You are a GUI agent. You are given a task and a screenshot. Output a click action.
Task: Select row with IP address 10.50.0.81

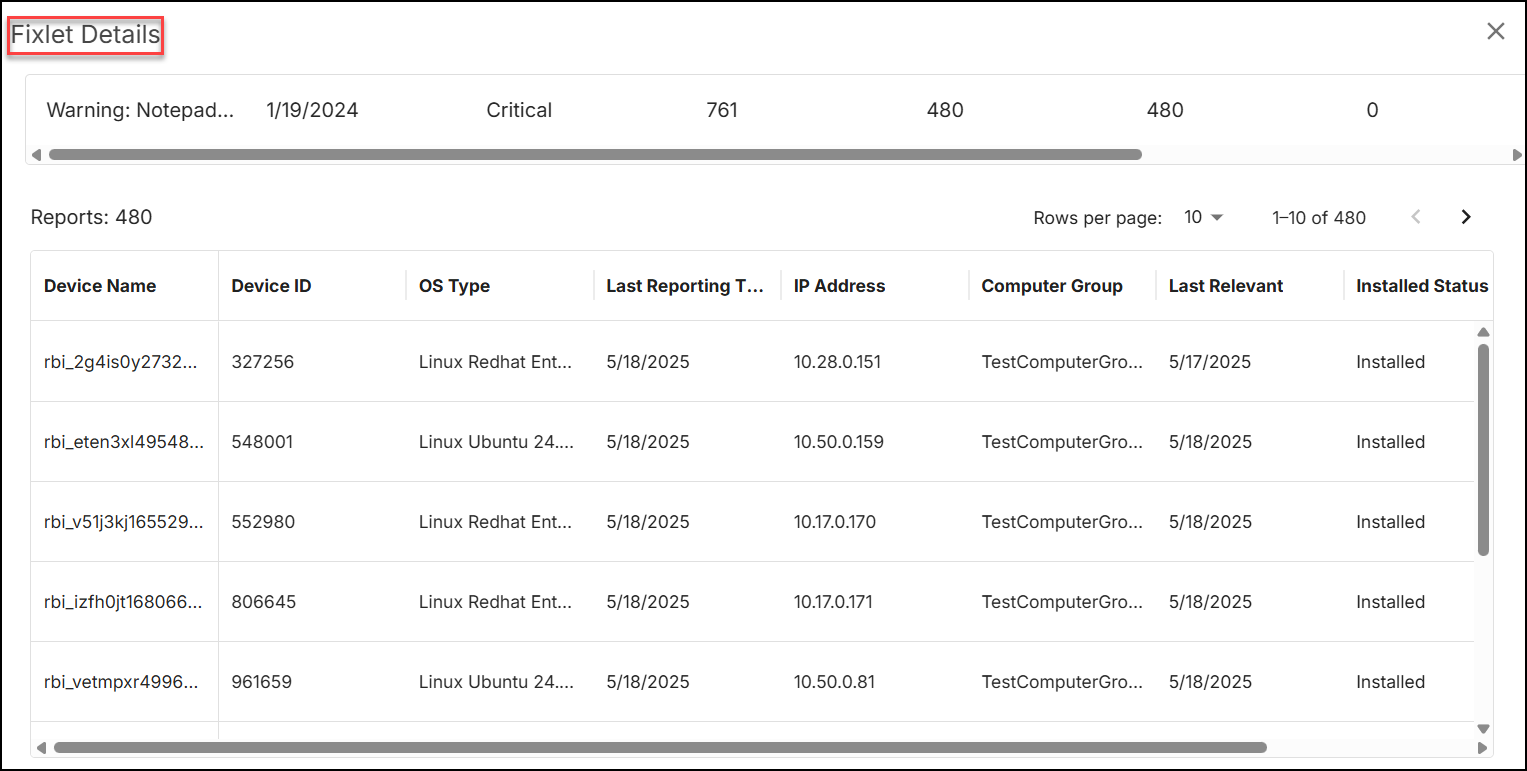pos(834,682)
